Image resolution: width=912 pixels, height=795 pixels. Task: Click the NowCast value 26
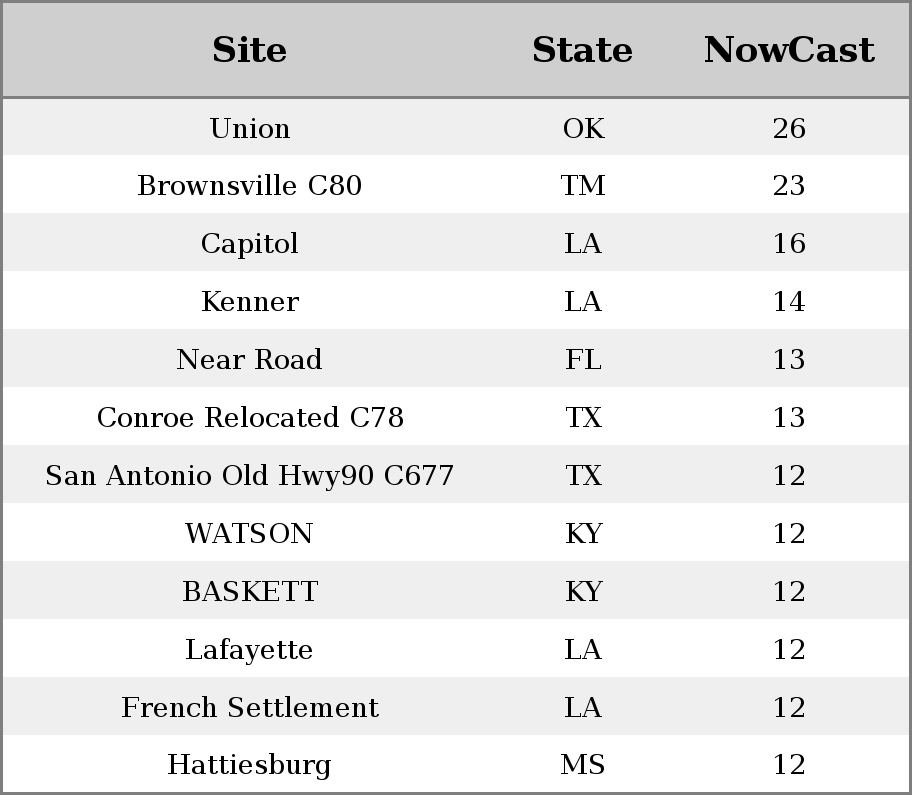(789, 128)
